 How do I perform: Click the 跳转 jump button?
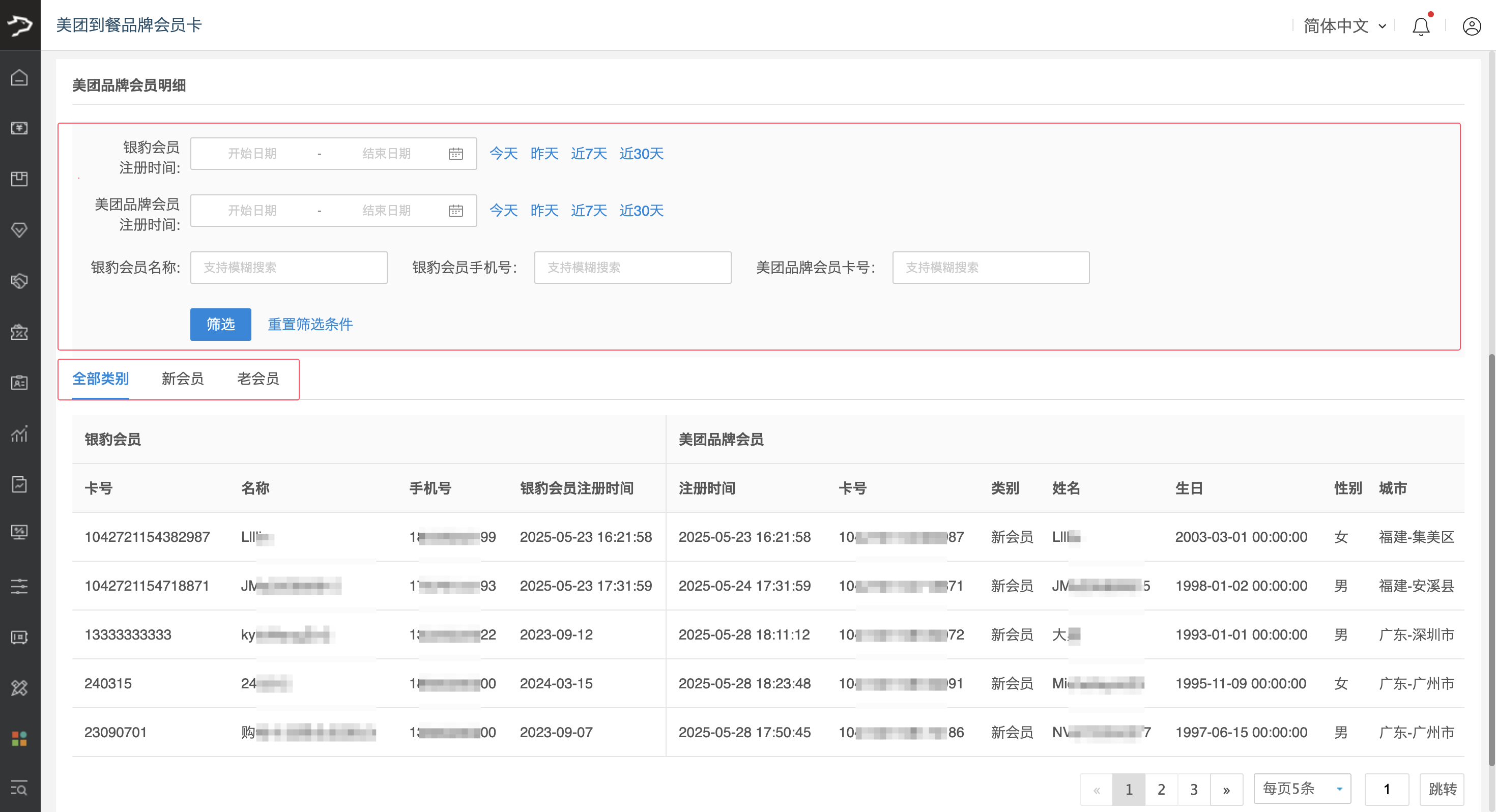point(1442,789)
